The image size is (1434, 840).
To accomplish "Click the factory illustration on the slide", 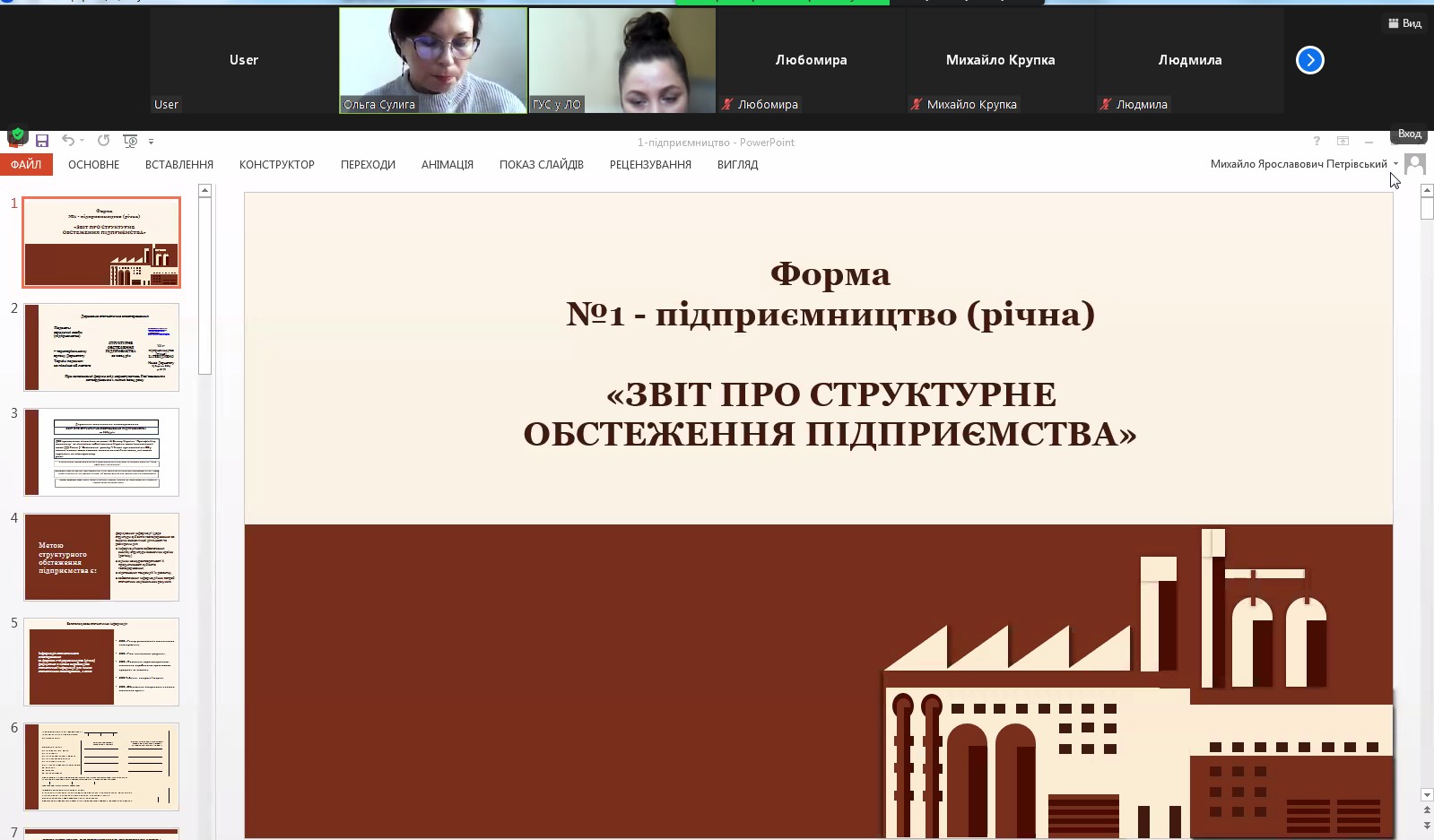I will click(x=1137, y=683).
